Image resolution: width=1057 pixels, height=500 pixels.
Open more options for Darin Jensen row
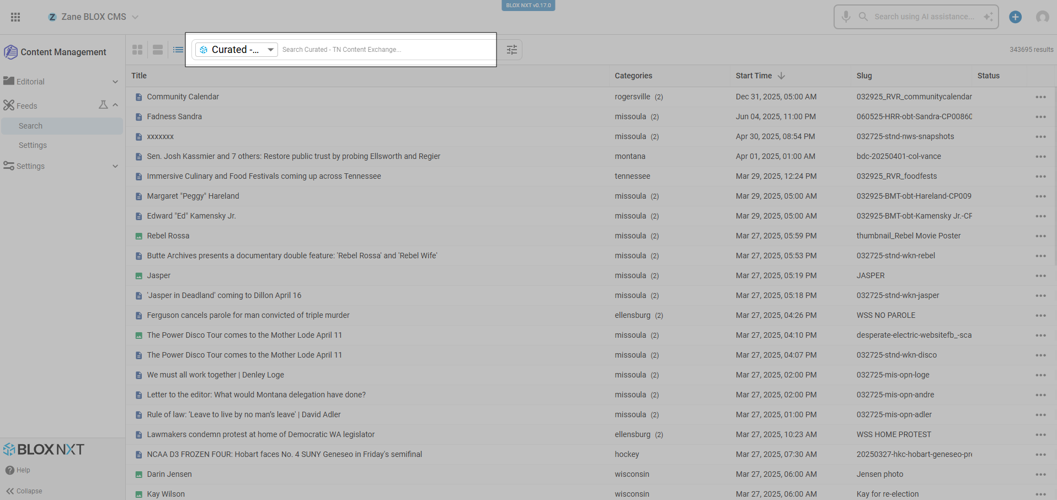point(1041,474)
